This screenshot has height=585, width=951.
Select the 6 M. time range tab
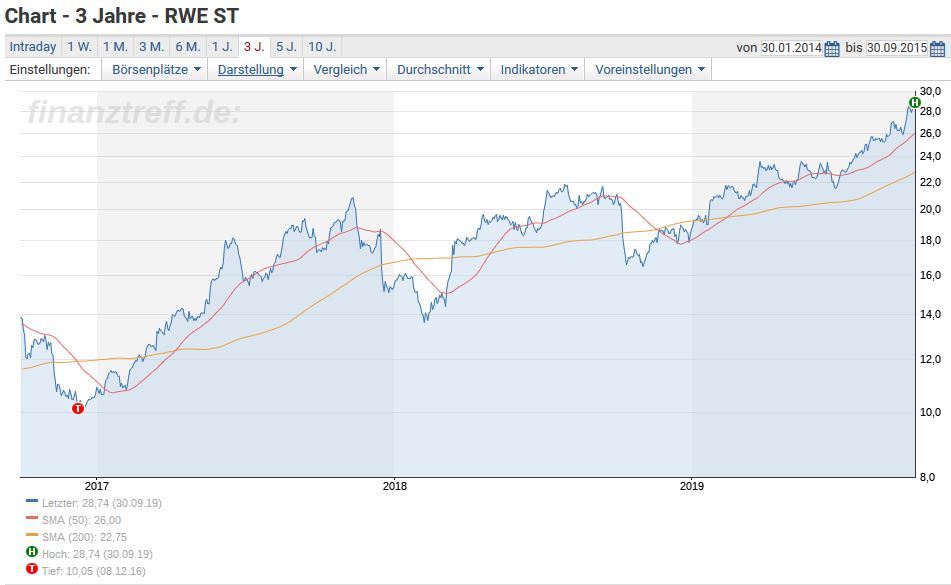[188, 47]
